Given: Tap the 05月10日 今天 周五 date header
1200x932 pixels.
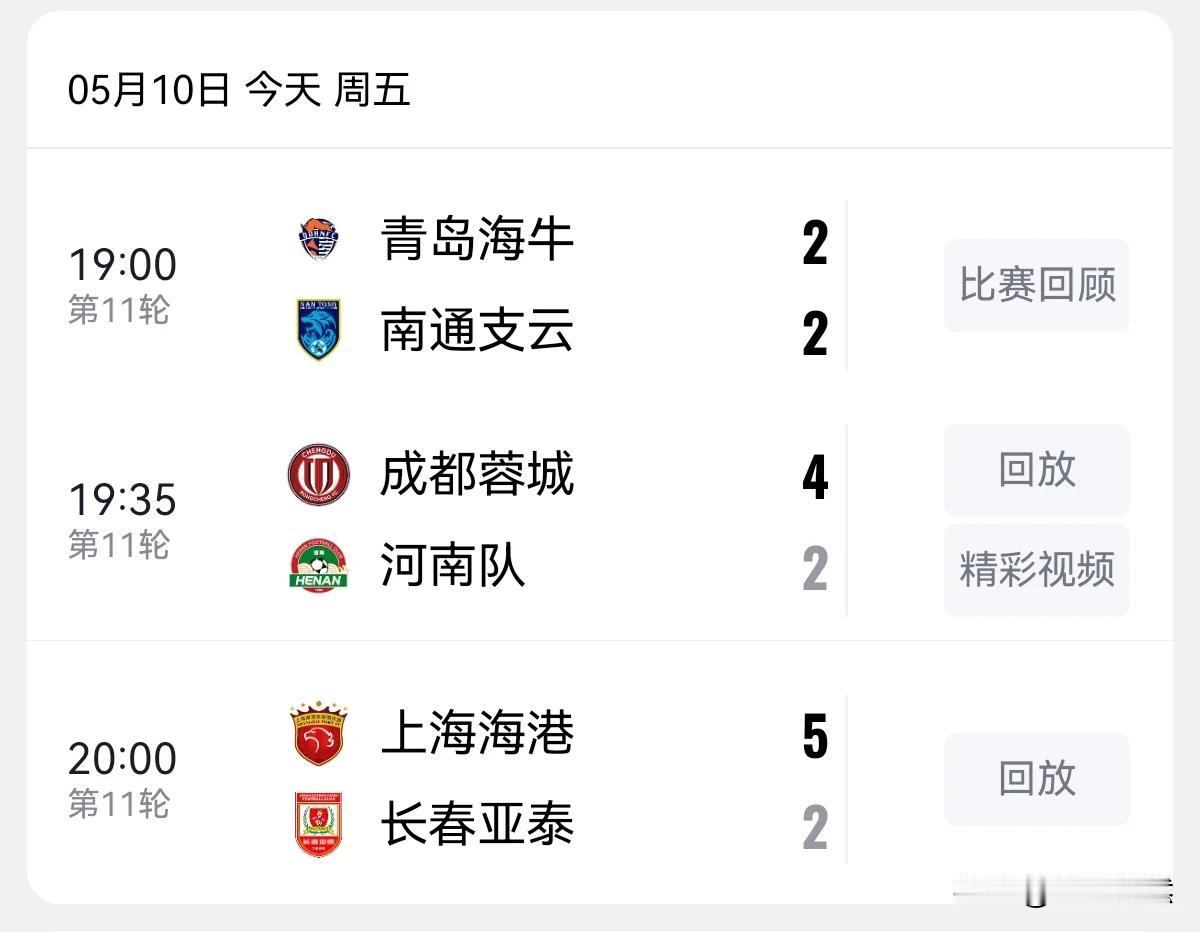Looking at the screenshot, I should [239, 91].
